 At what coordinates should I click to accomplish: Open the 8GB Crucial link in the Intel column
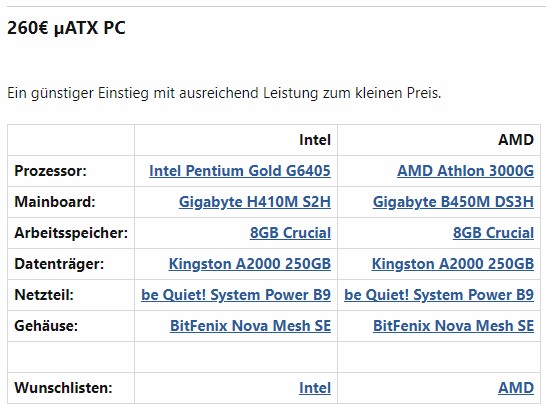290,233
